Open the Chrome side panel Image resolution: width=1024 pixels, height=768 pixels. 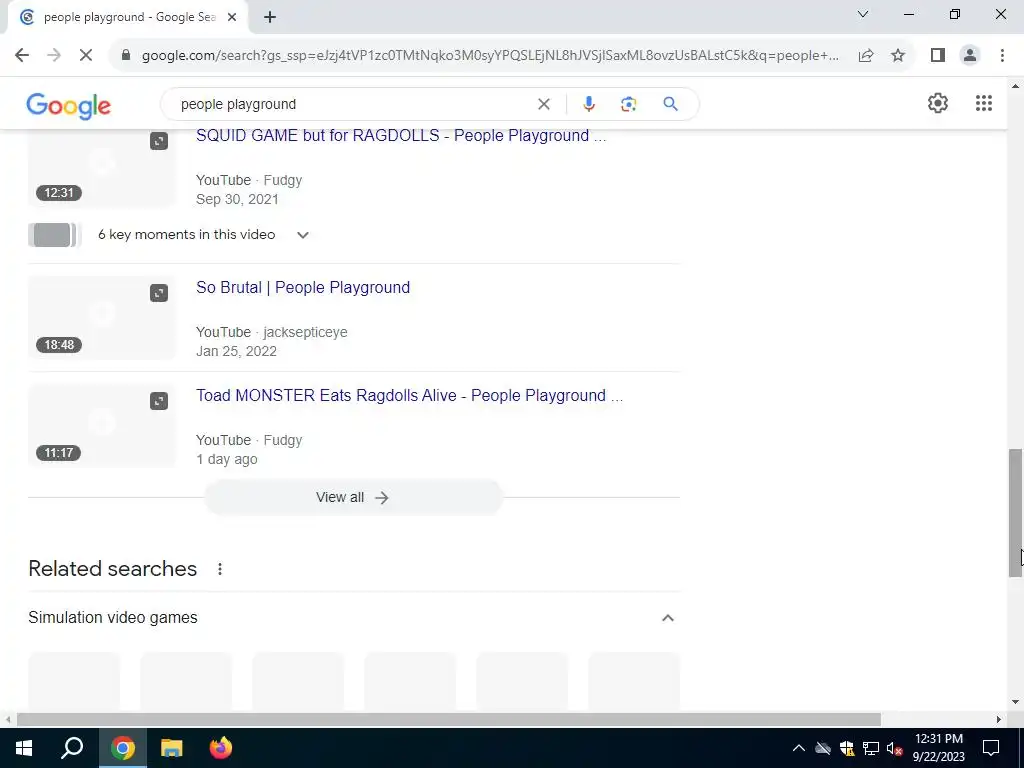938,56
